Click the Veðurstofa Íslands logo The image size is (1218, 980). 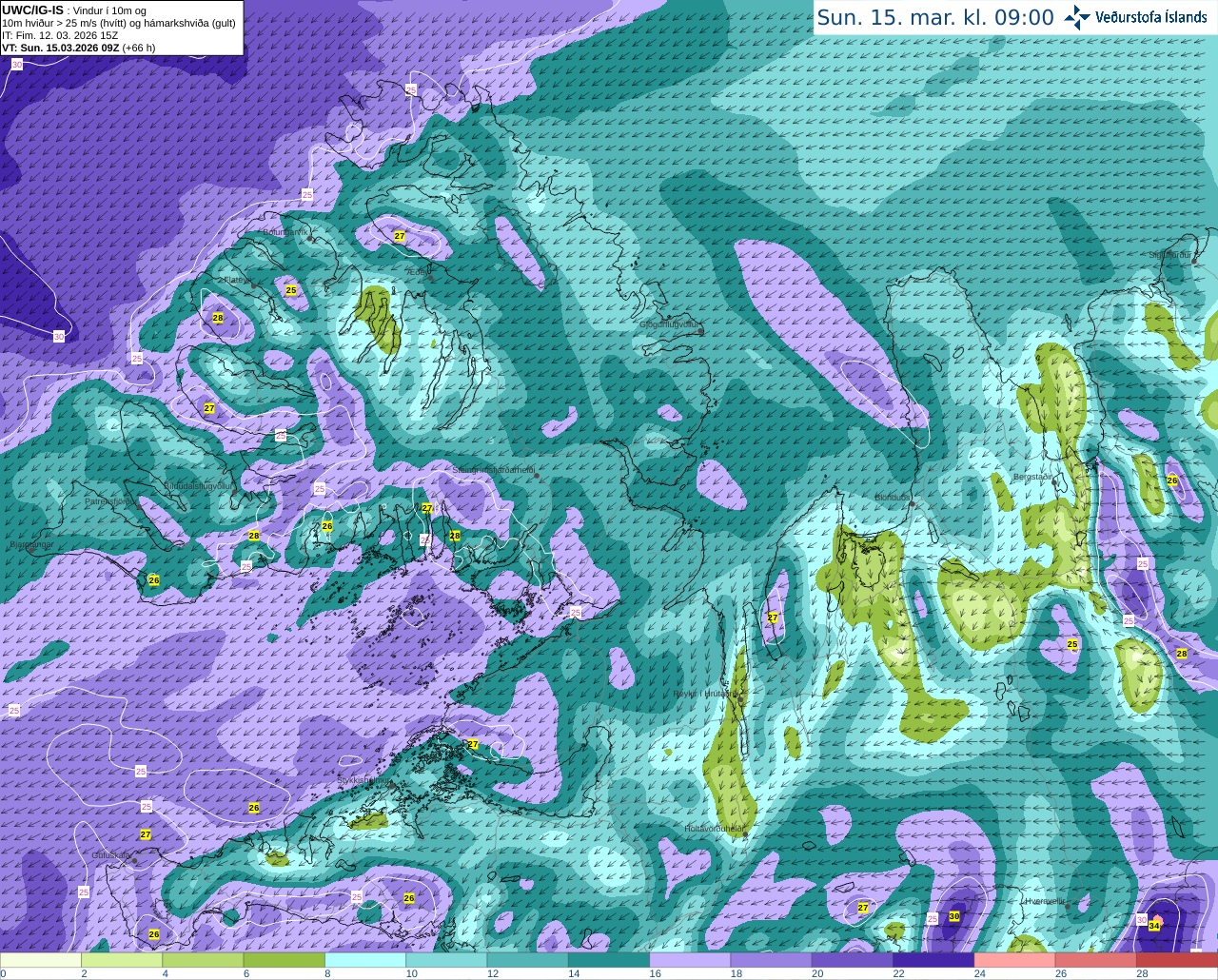tap(1136, 17)
